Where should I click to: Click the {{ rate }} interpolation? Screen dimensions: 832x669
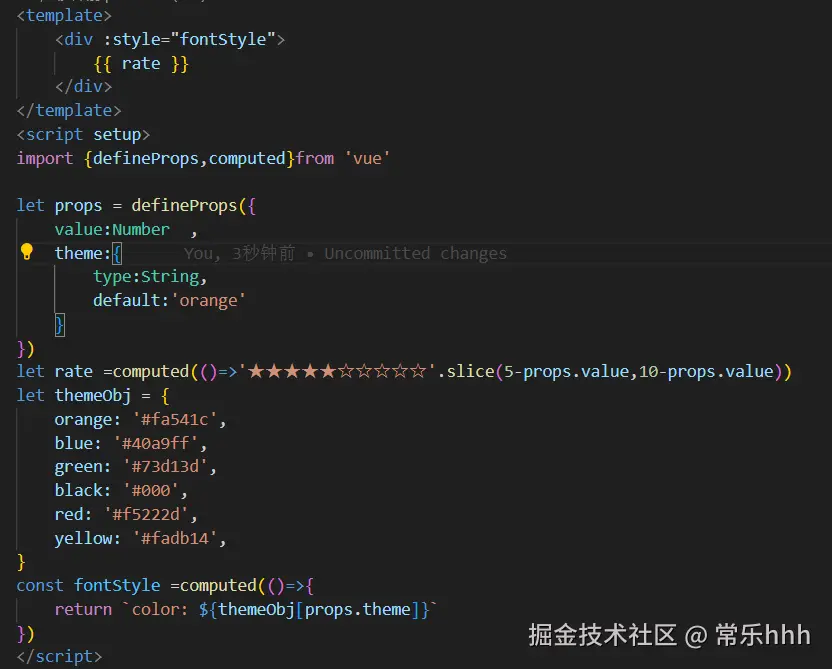pyautogui.click(x=141, y=64)
